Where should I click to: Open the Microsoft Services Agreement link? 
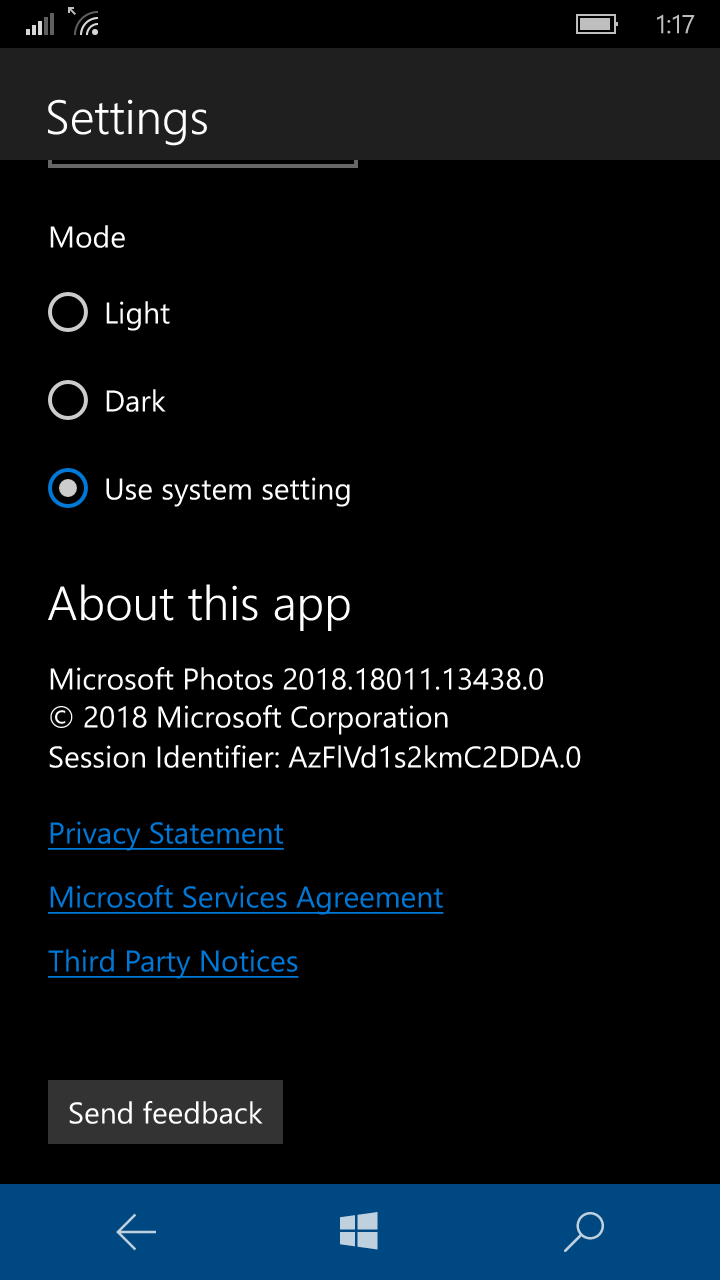246,898
